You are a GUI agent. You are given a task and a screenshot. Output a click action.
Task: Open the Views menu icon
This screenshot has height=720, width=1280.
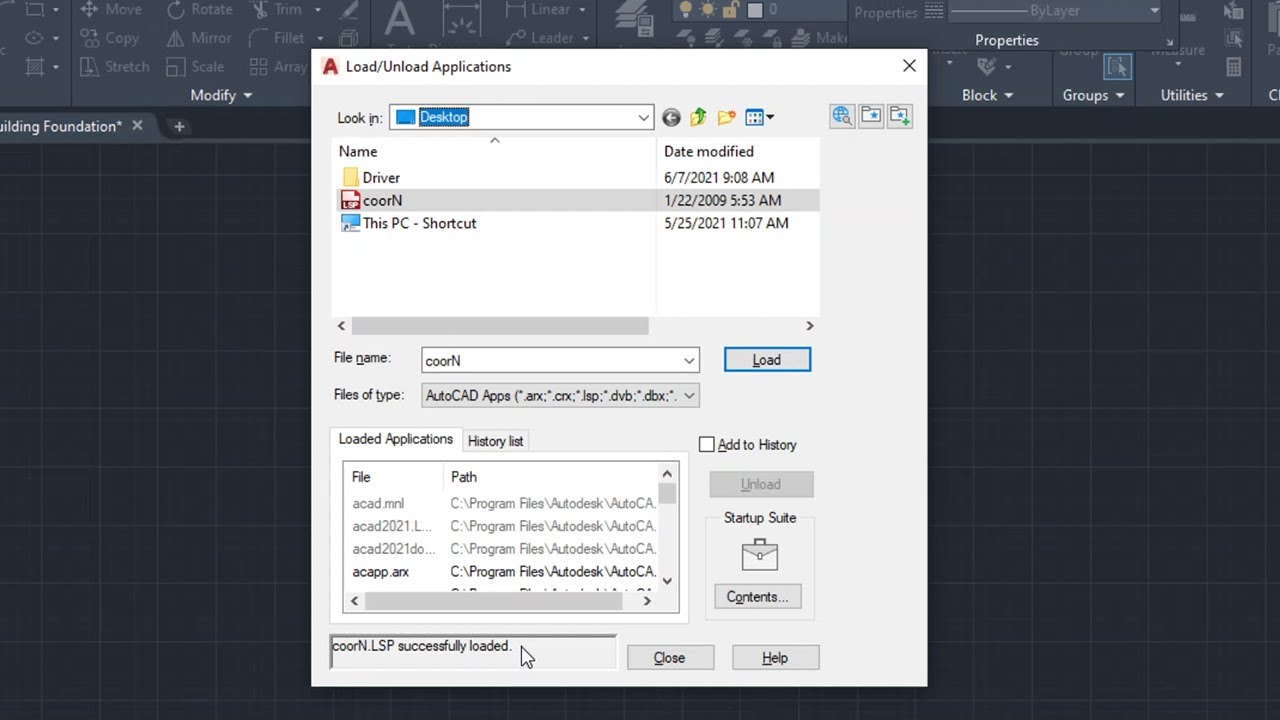(x=759, y=117)
